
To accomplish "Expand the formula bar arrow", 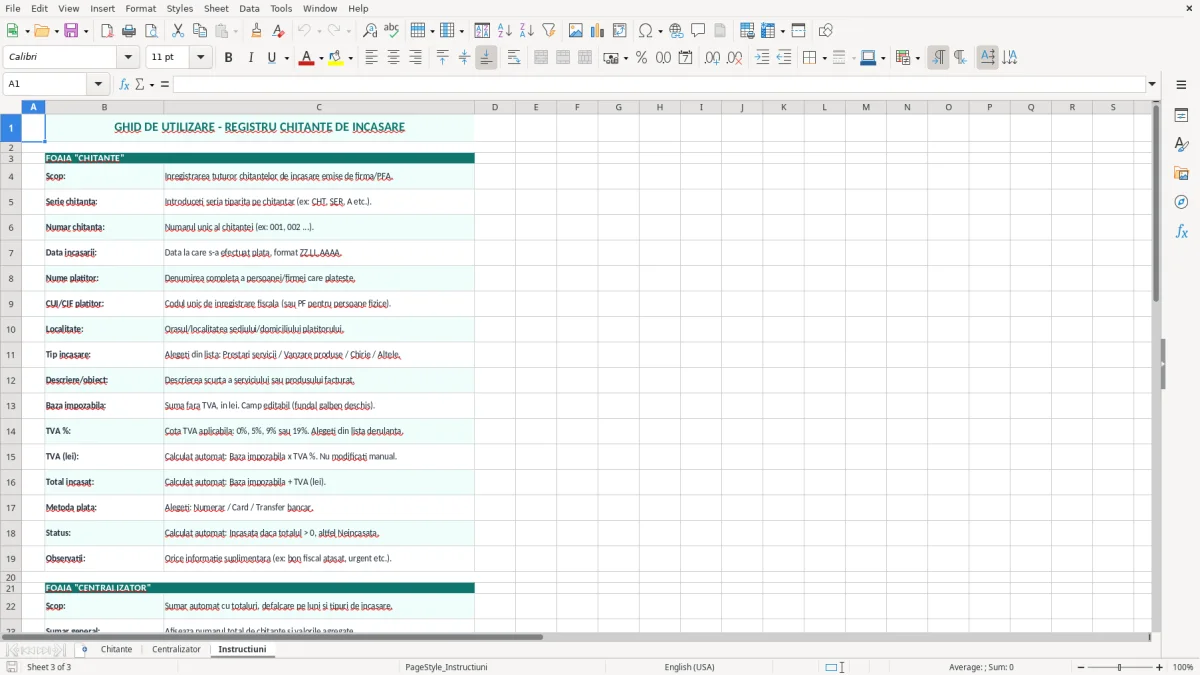I will 1153,84.
